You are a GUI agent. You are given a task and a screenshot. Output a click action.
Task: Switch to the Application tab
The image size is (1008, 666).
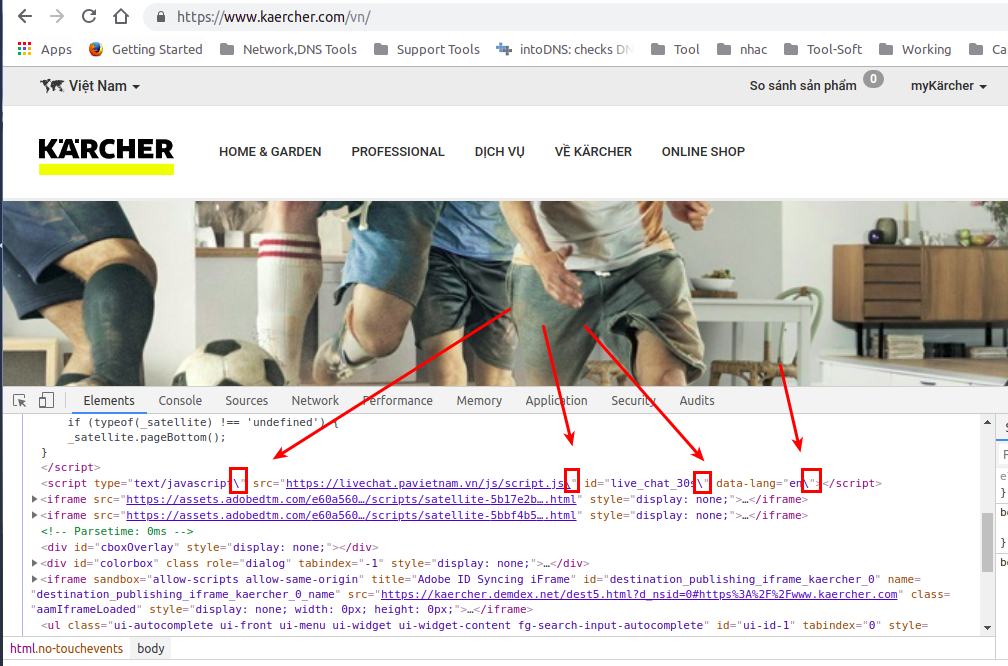click(556, 400)
